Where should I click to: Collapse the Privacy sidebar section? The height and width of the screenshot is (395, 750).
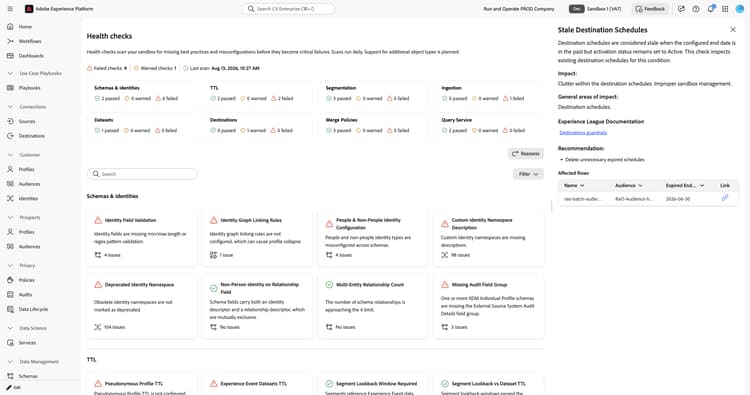tap(10, 265)
